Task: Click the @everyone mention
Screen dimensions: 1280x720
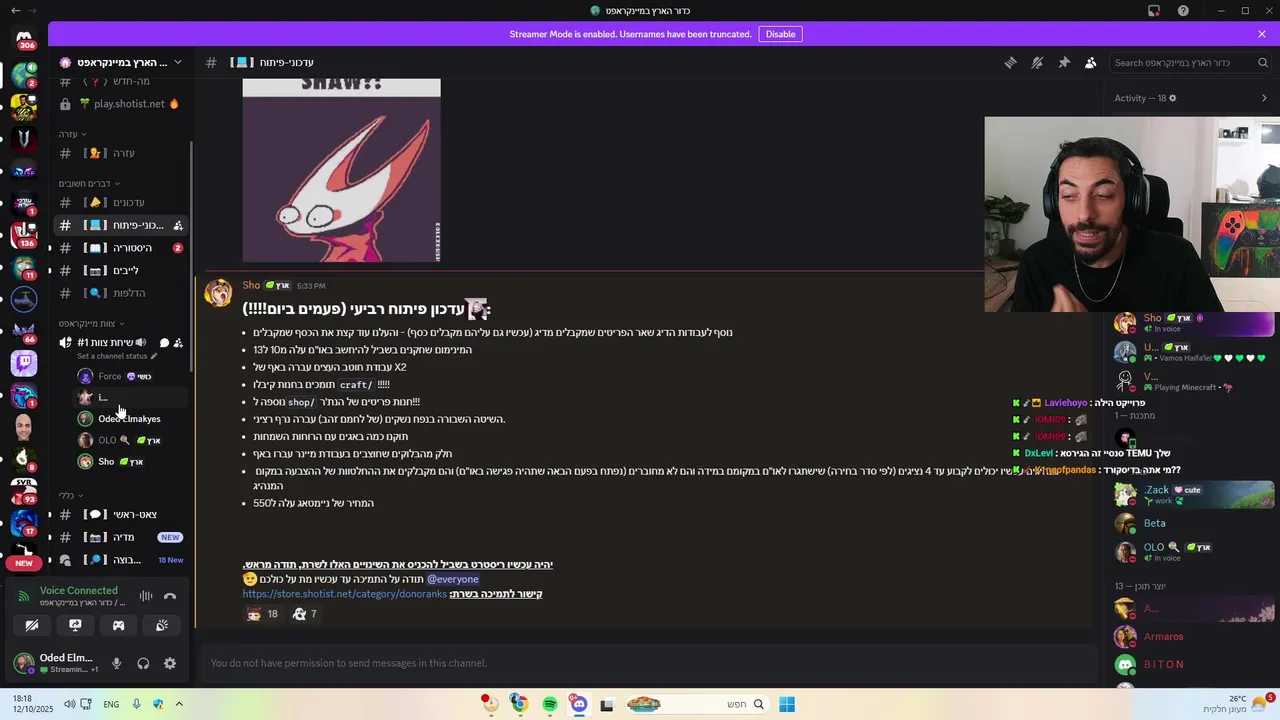Action: (x=453, y=579)
